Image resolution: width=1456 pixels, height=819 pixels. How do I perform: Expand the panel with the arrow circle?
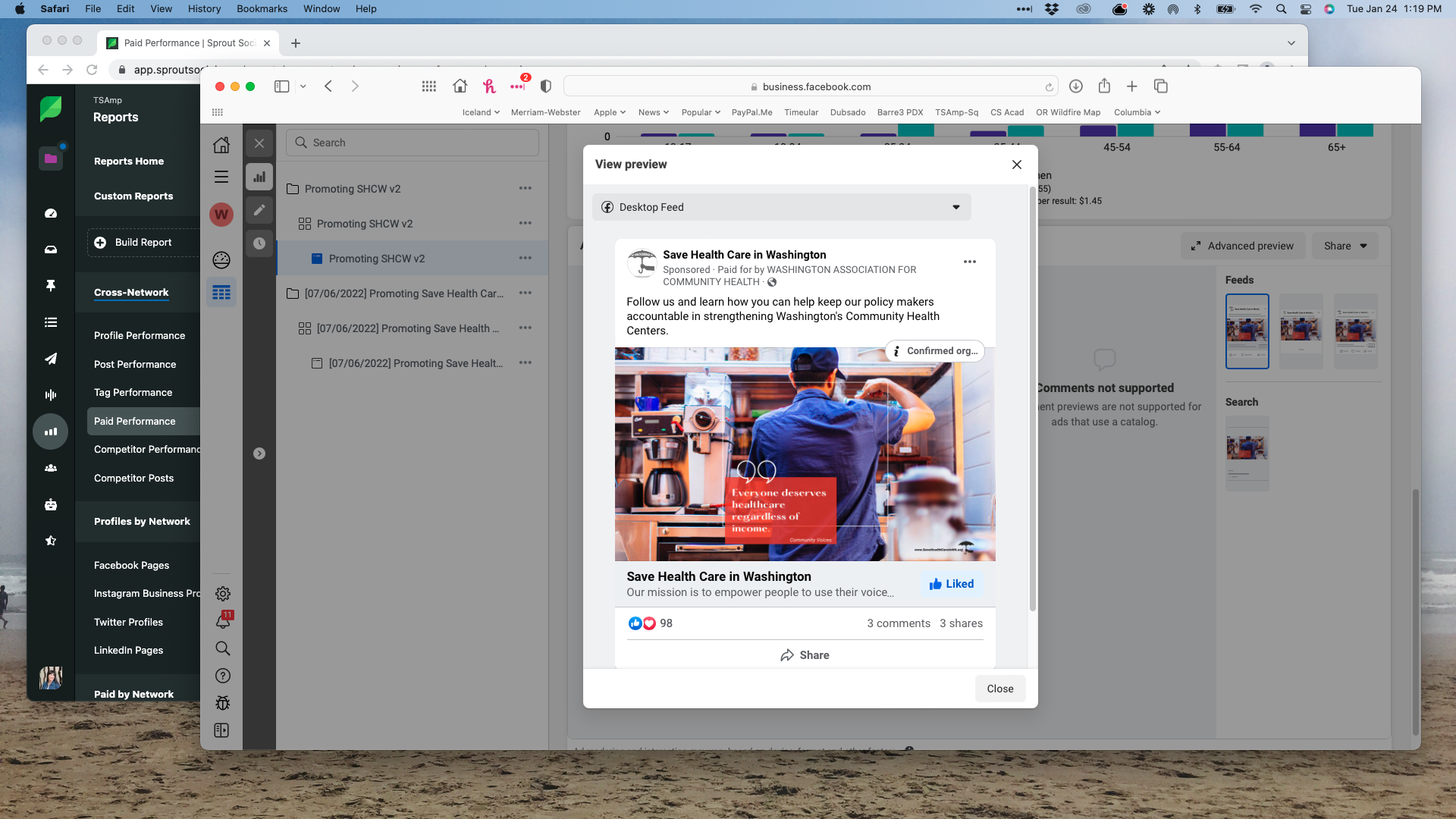pyautogui.click(x=259, y=453)
